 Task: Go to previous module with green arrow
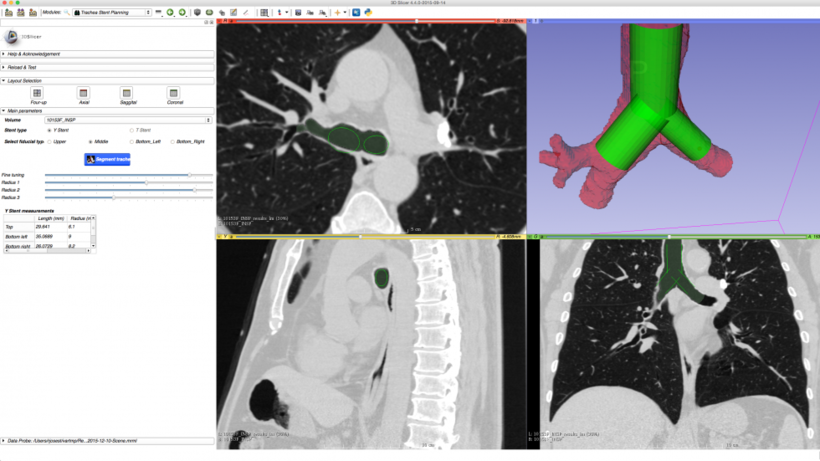pyautogui.click(x=170, y=12)
